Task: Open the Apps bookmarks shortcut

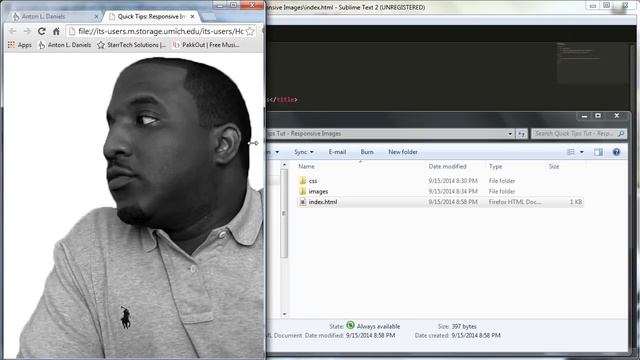Action: (x=20, y=45)
